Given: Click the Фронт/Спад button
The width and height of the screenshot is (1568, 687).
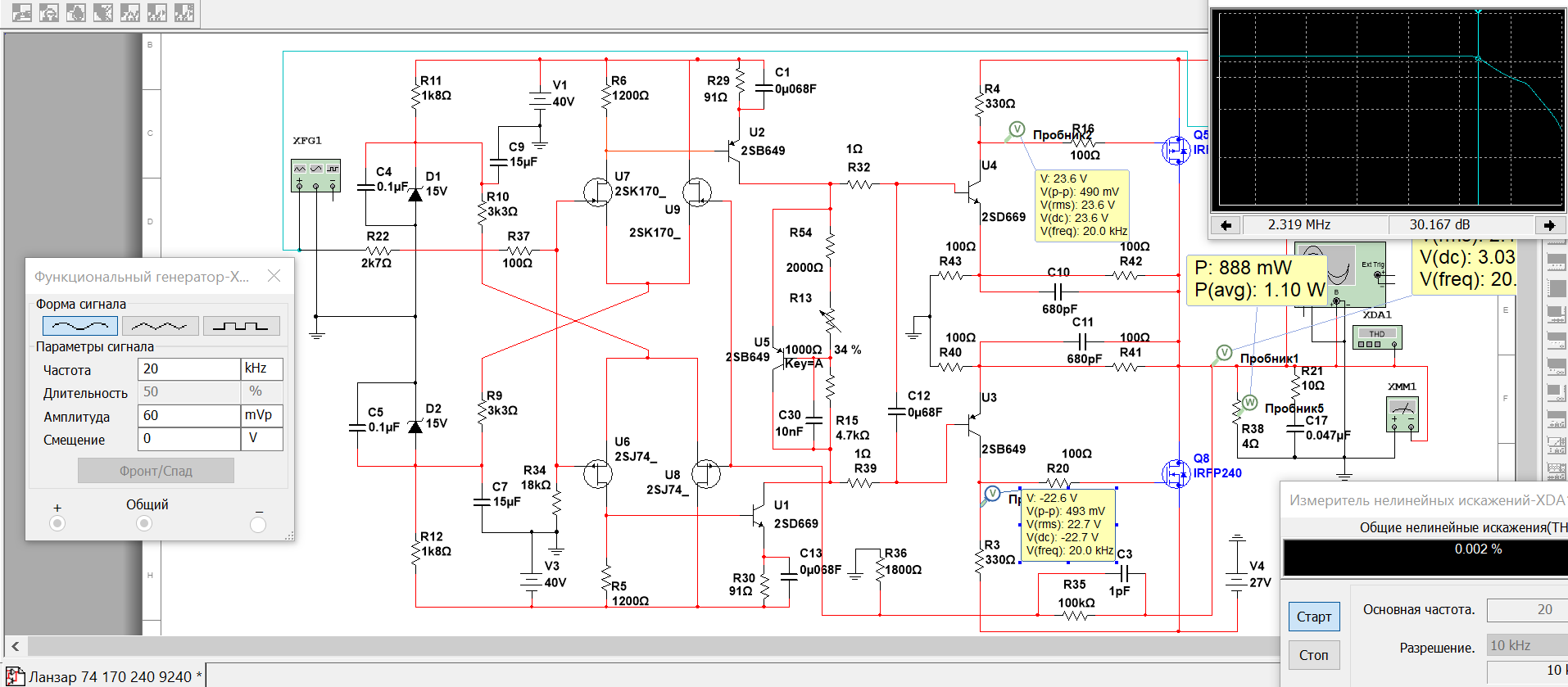Looking at the screenshot, I should [156, 471].
